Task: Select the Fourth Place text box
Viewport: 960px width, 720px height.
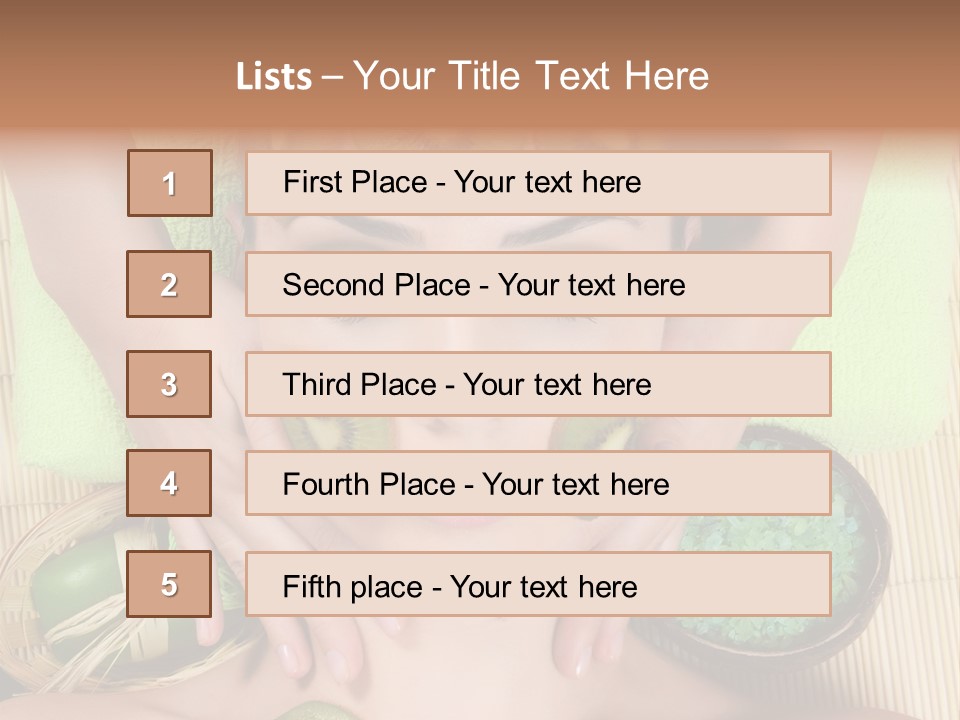Action: click(538, 483)
